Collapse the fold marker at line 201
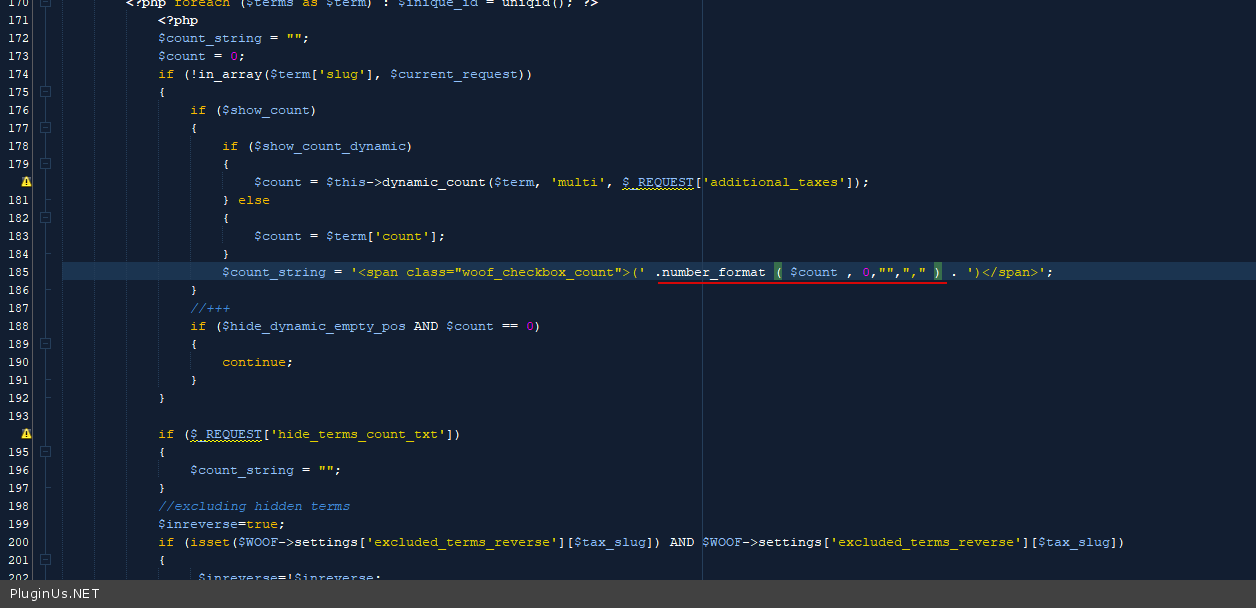 click(x=45, y=560)
